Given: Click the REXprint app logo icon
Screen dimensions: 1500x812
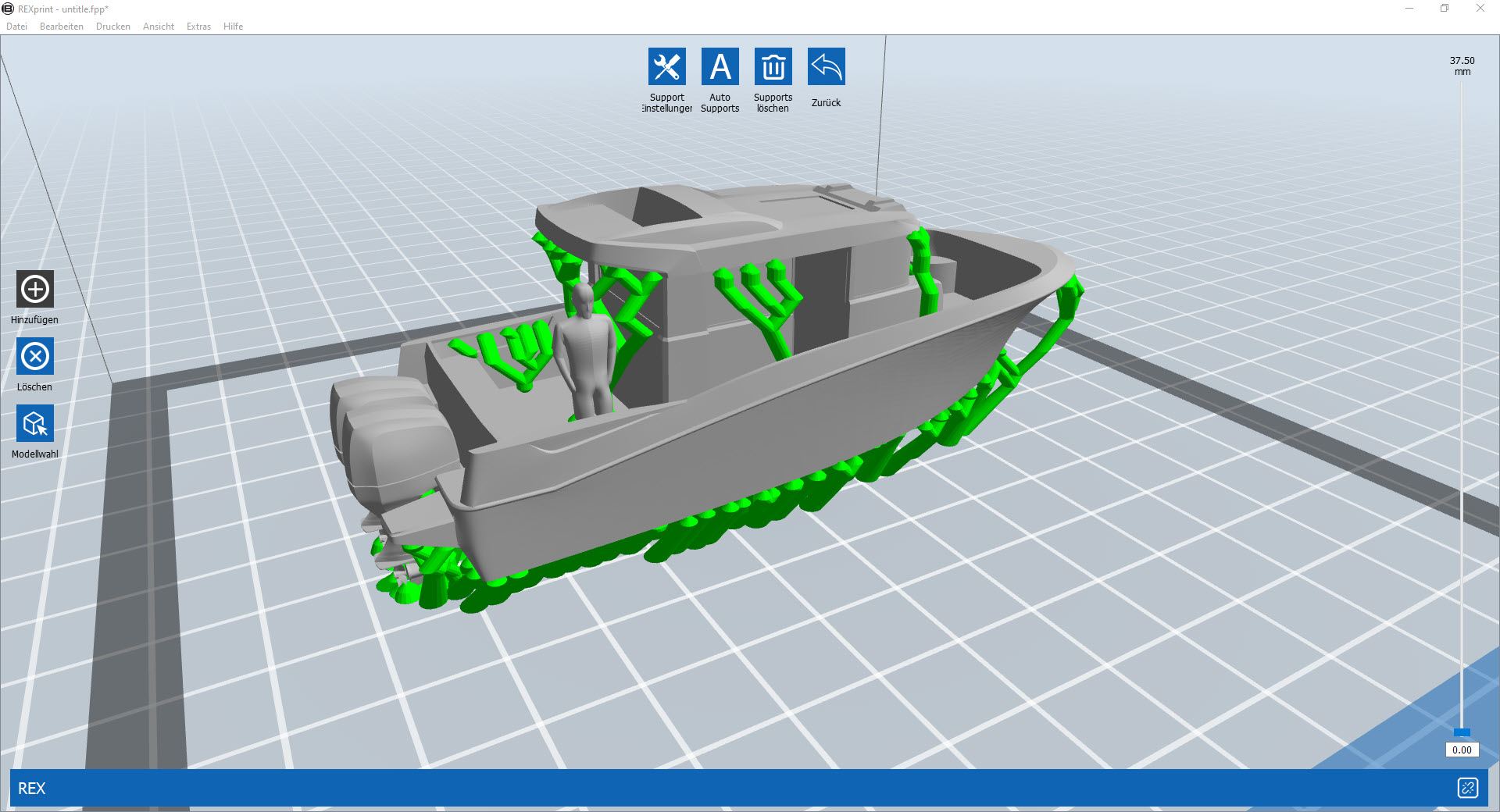Looking at the screenshot, I should [8, 9].
